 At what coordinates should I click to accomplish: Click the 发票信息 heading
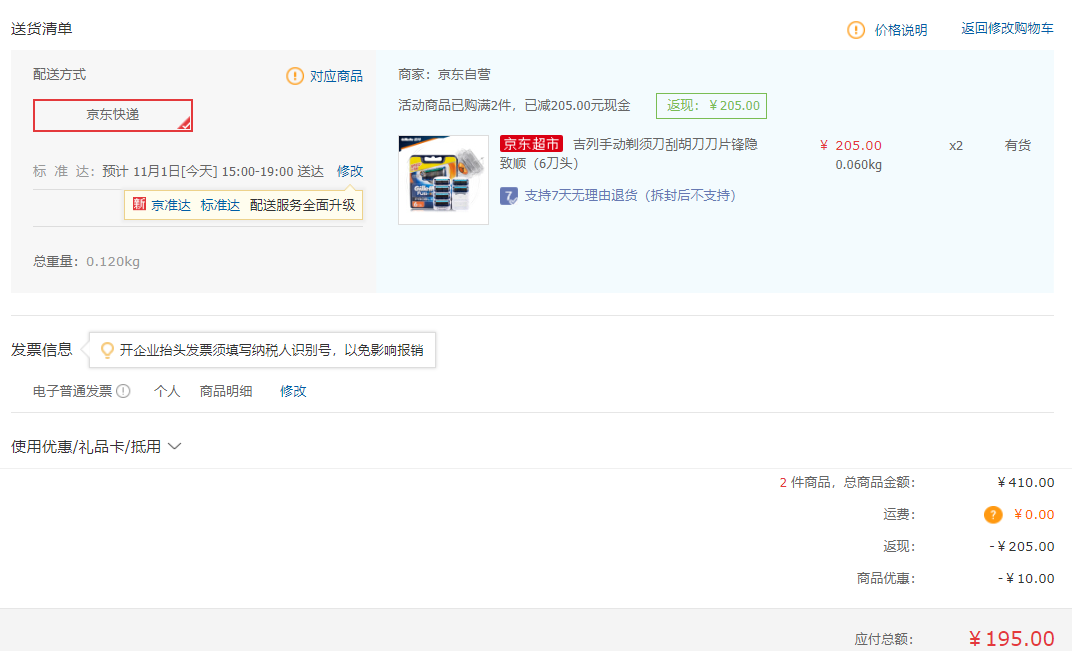(x=42, y=350)
